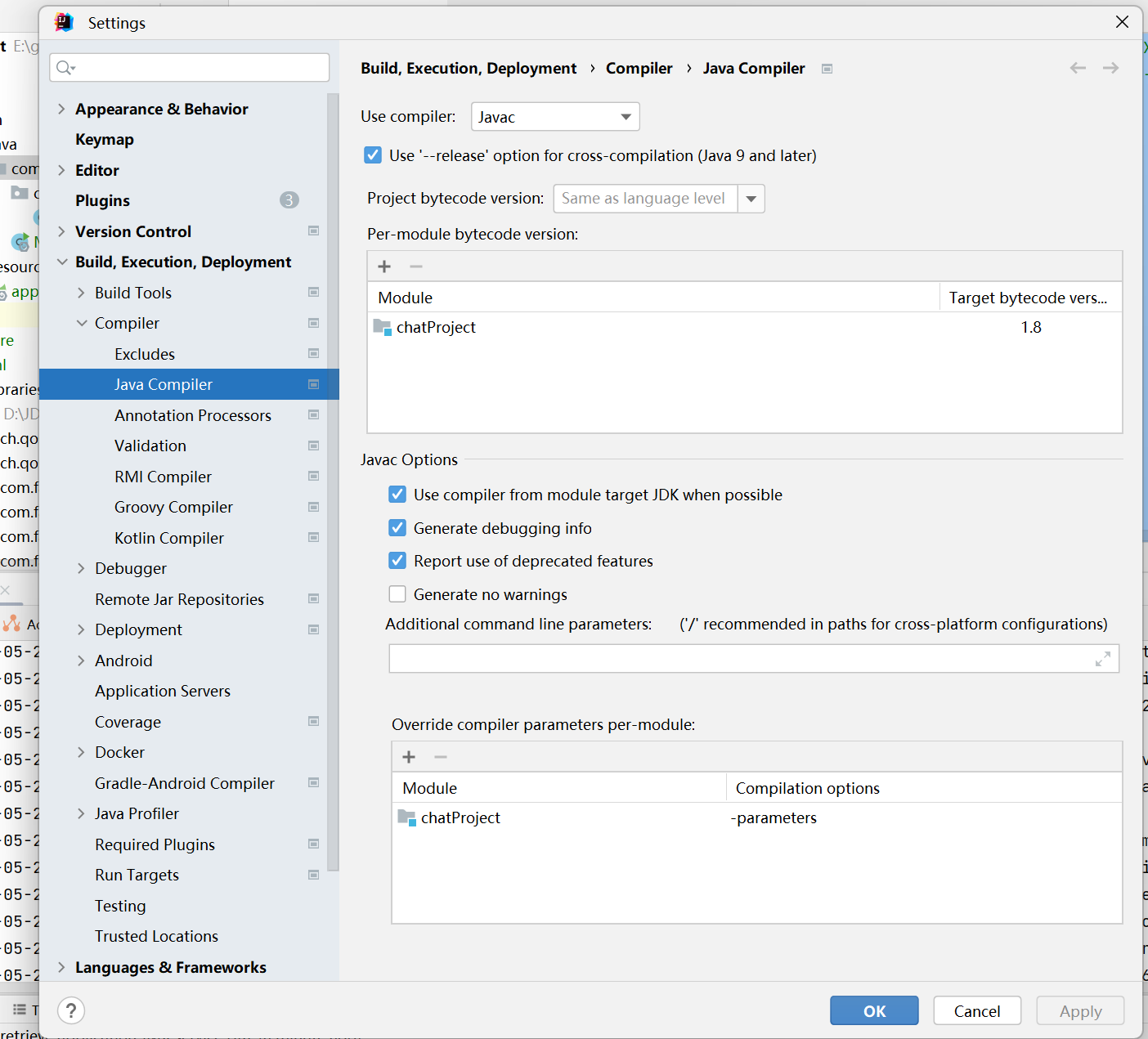
Task: Collapse Build, Execution, Deployment section
Action: 61,262
